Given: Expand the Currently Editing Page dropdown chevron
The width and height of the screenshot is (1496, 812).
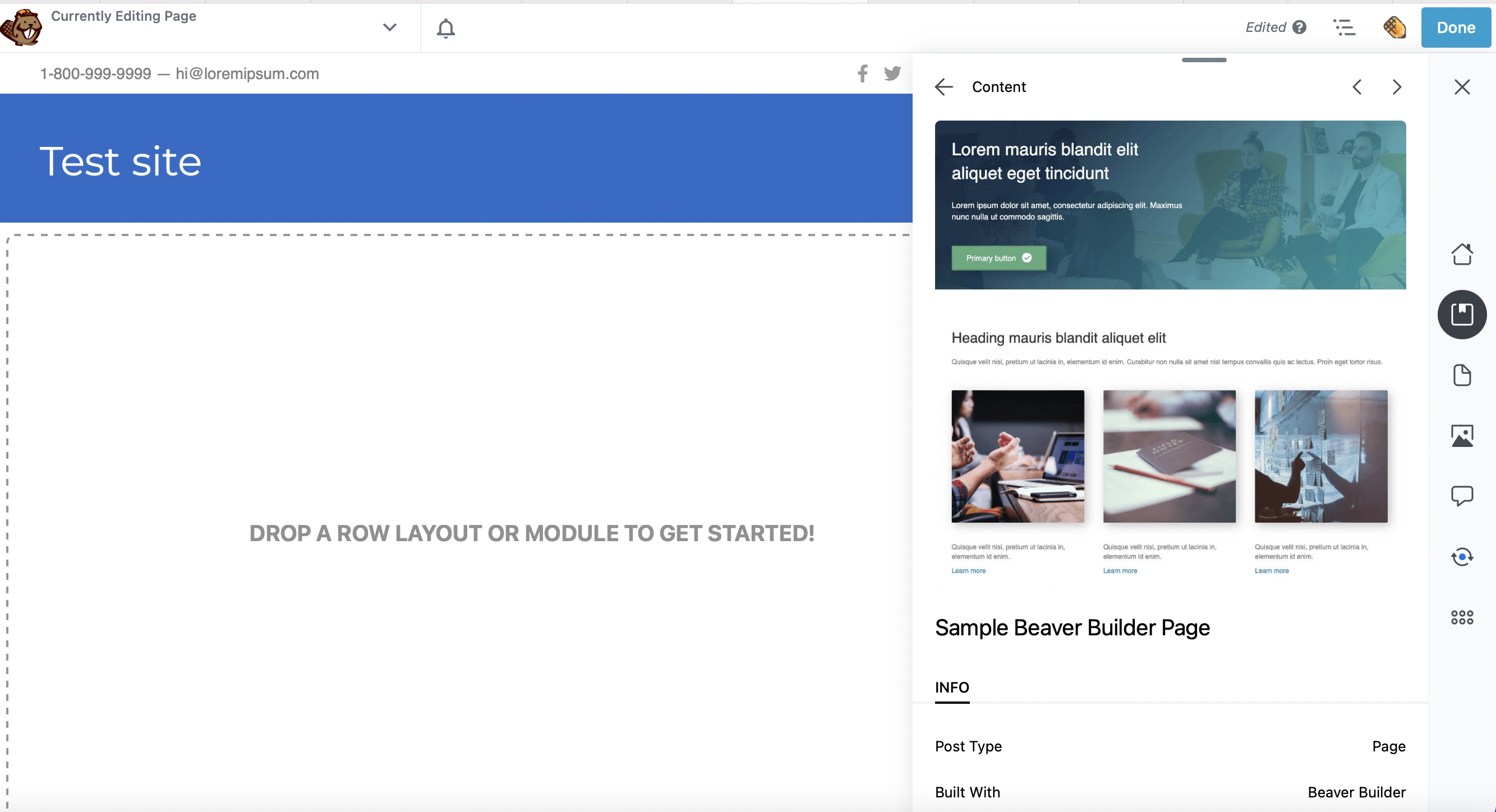Looking at the screenshot, I should (x=390, y=27).
